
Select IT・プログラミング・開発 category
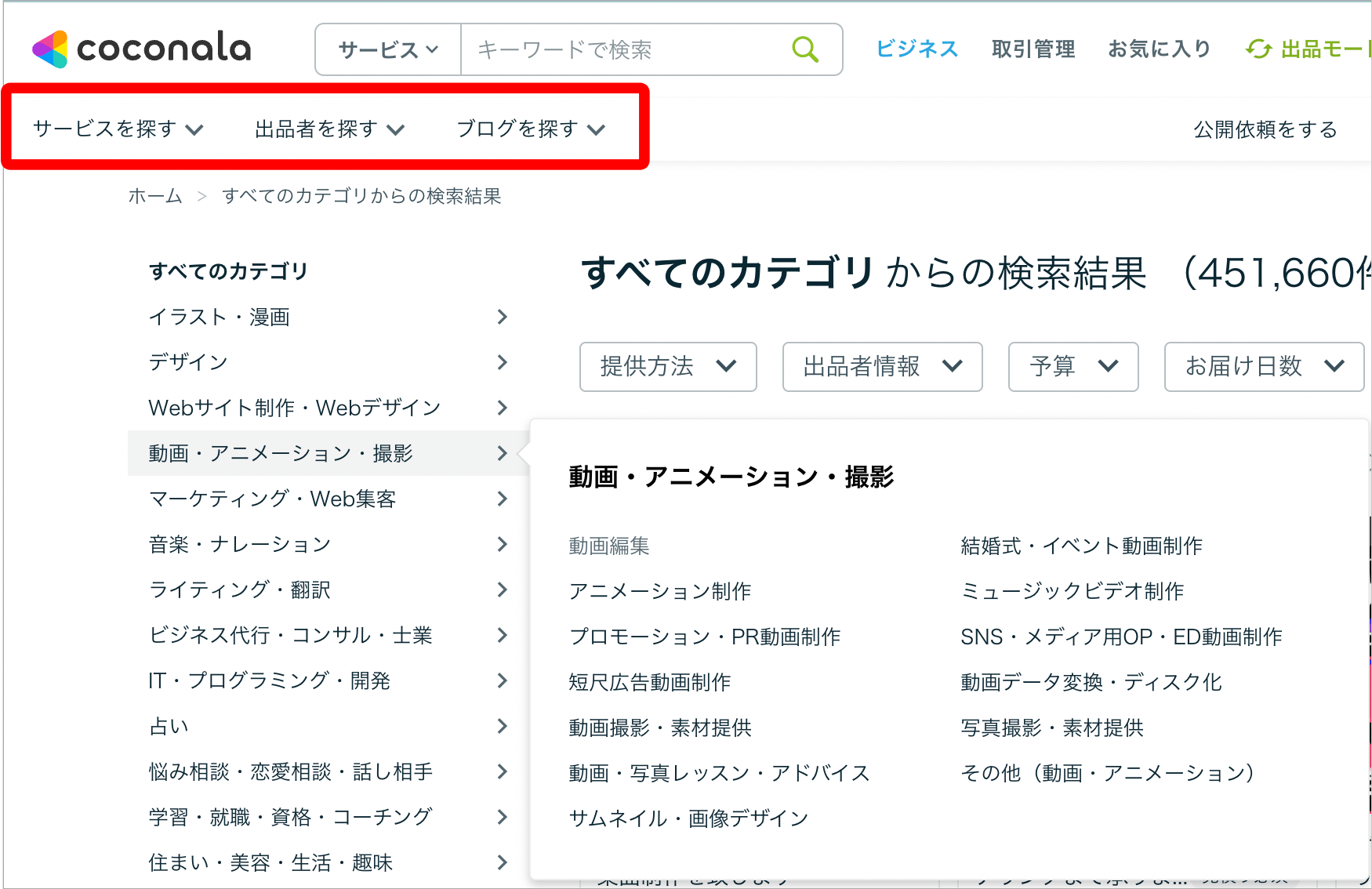(x=328, y=680)
